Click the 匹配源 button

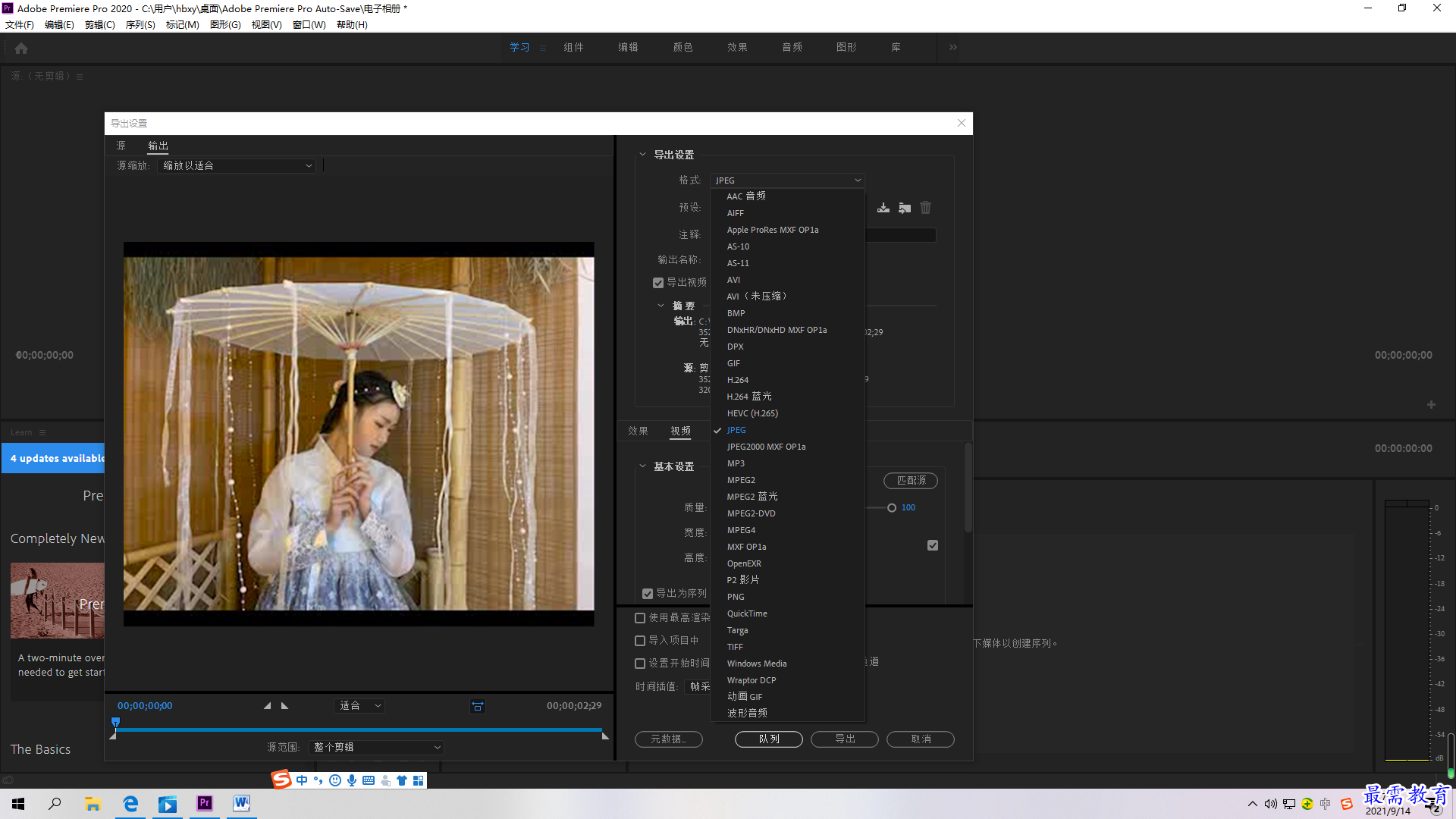tap(911, 481)
